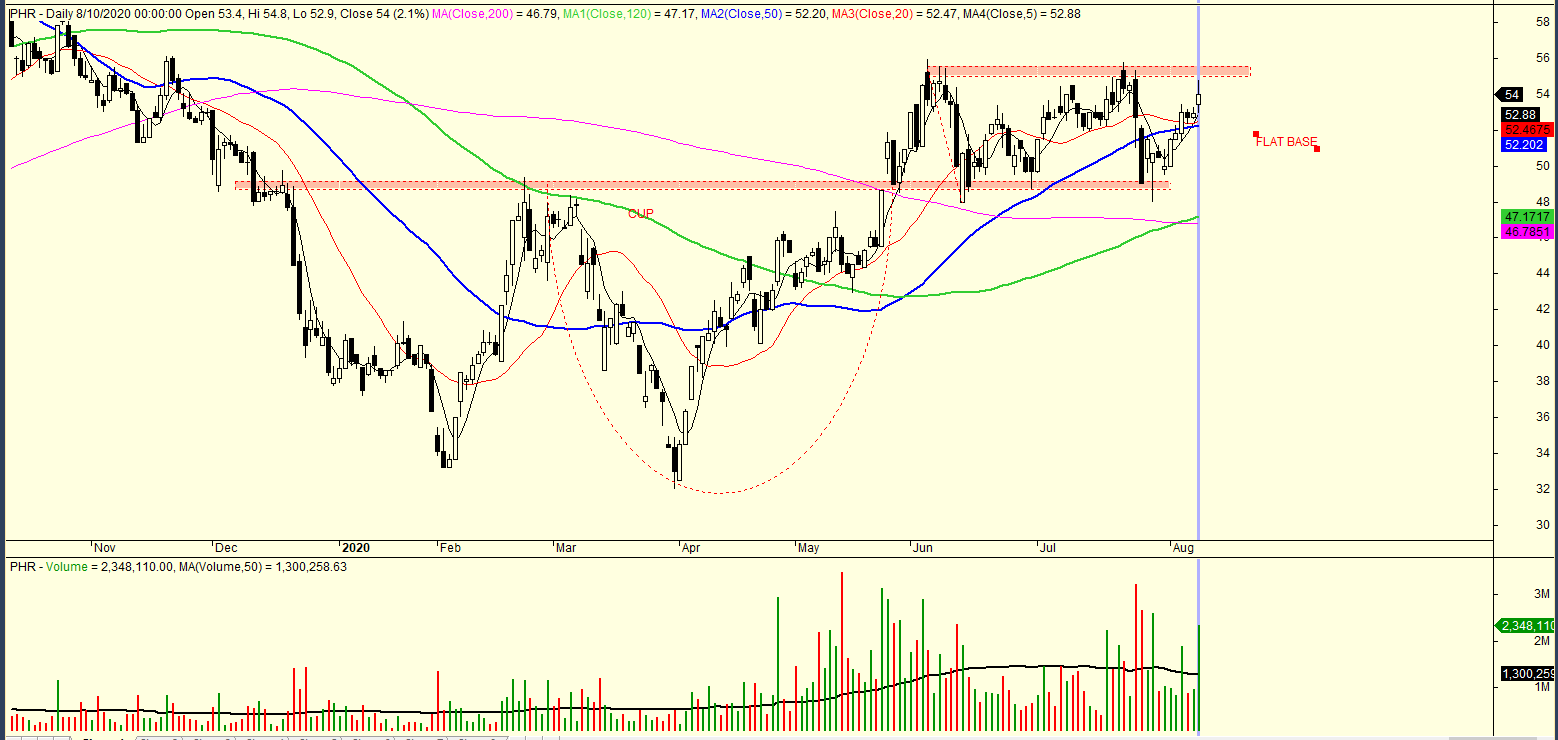The height and width of the screenshot is (740, 1558).
Task: Click the Aug month label on time axis
Action: point(1183,548)
